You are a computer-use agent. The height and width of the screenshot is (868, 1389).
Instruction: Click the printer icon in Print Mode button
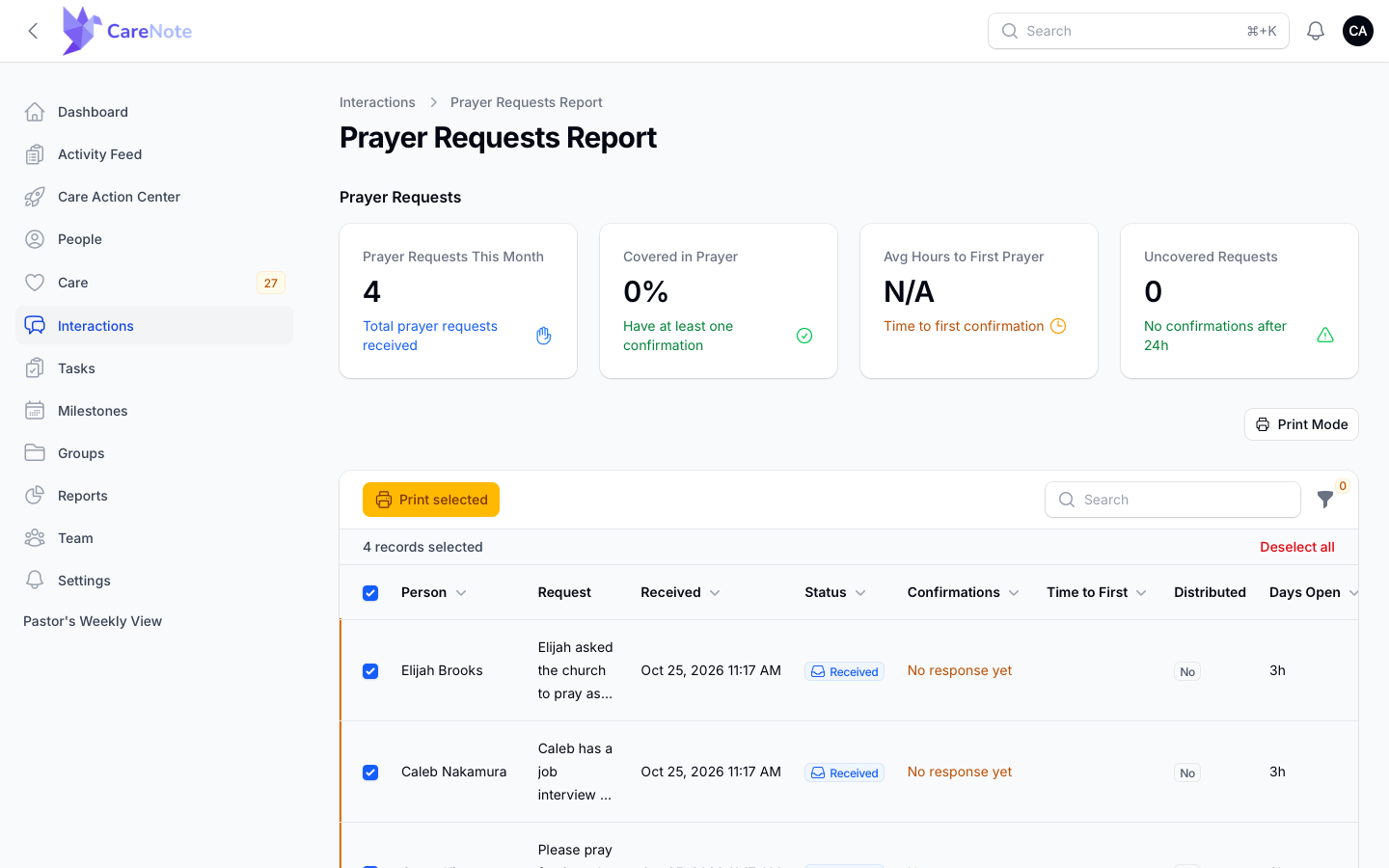[1263, 424]
